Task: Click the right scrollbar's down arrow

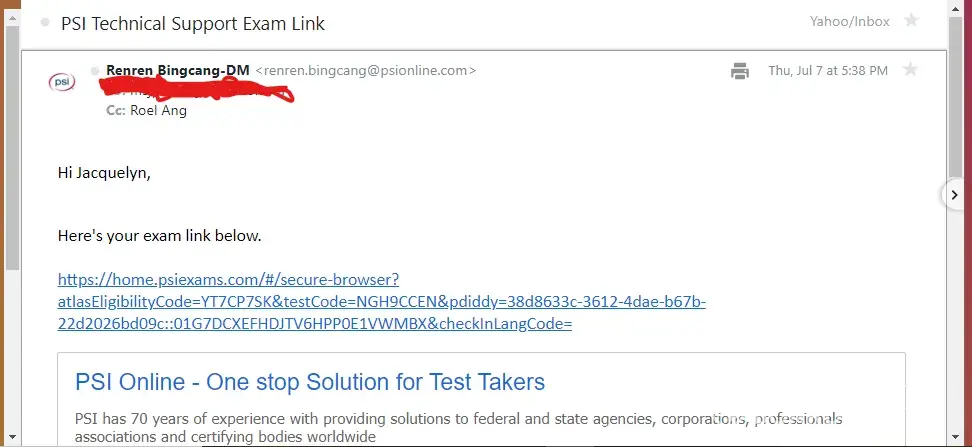Action: pos(955,438)
